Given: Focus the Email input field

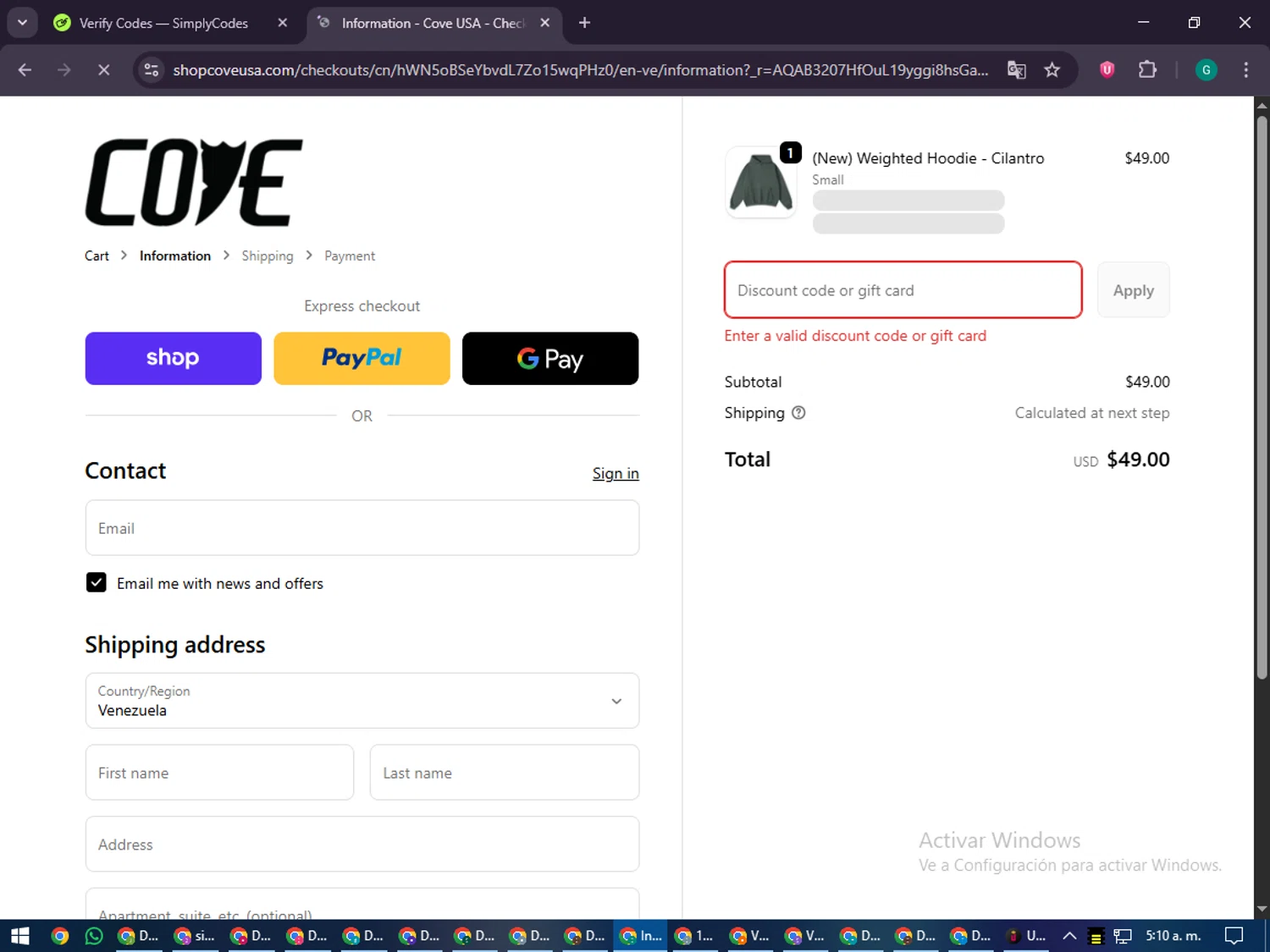Looking at the screenshot, I should point(362,528).
